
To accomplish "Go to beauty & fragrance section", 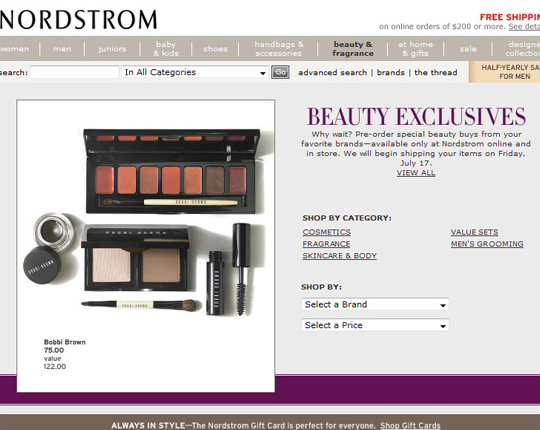I will tap(353, 49).
